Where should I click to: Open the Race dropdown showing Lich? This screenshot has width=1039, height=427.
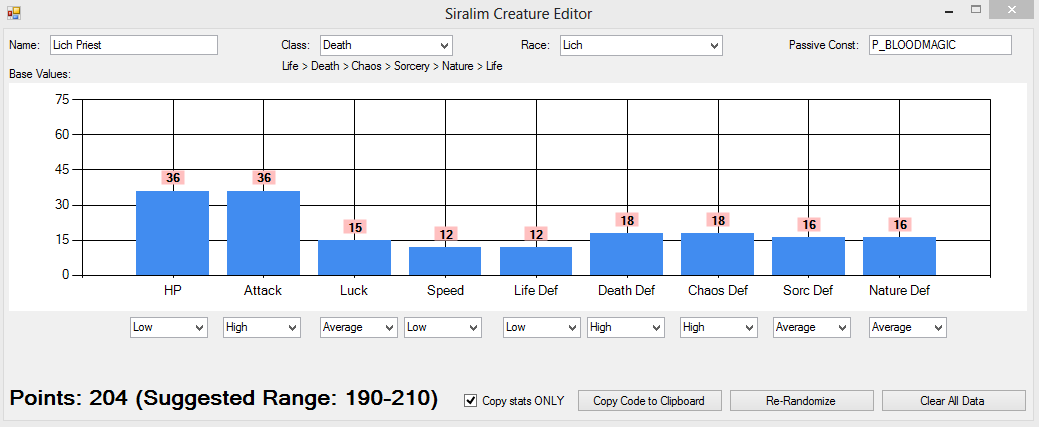point(641,45)
